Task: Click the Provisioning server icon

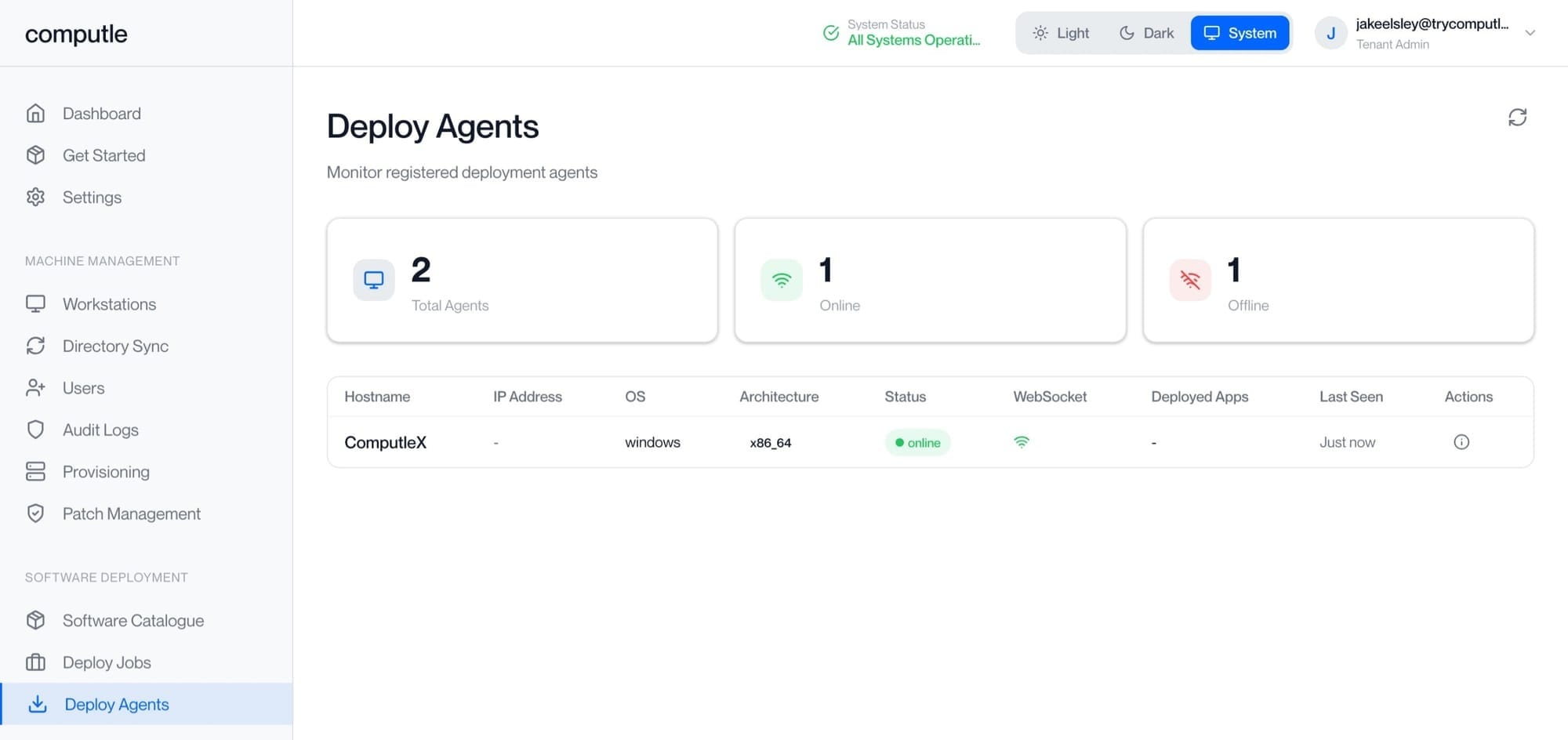Action: click(35, 471)
